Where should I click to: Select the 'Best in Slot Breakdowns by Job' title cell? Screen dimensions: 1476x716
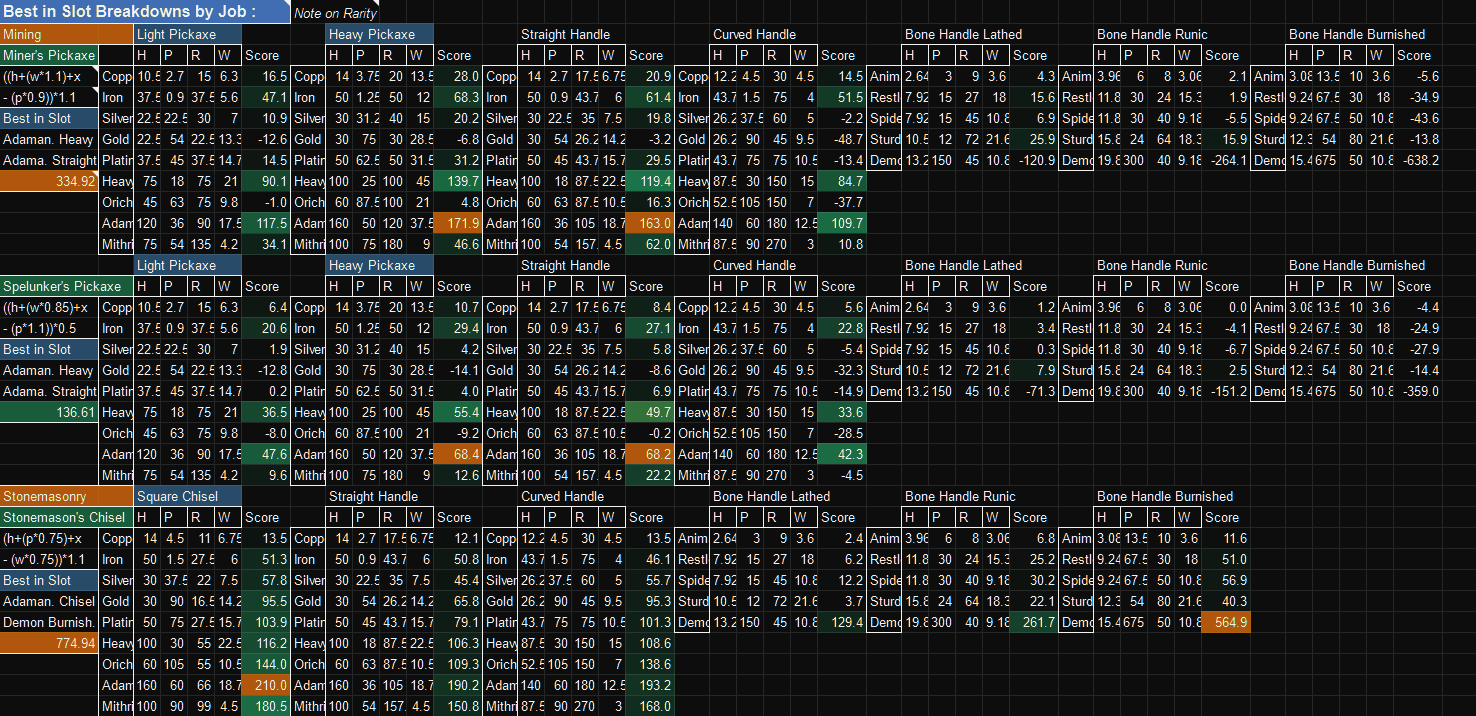coord(146,12)
